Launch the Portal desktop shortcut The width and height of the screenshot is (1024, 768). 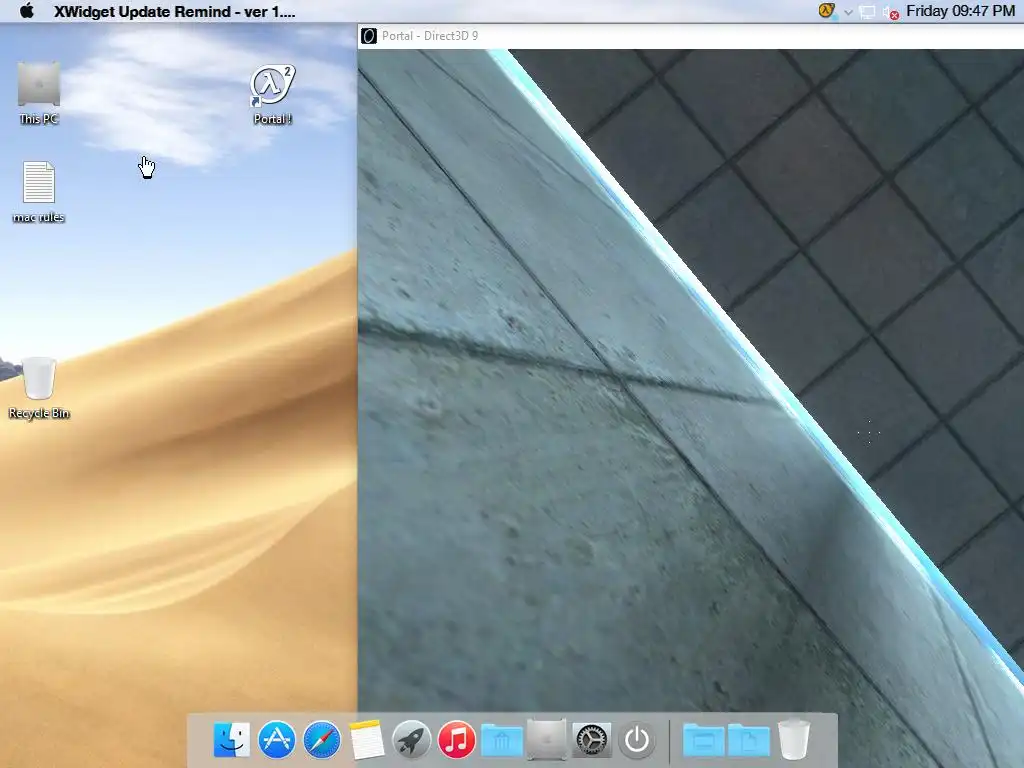coord(272,95)
